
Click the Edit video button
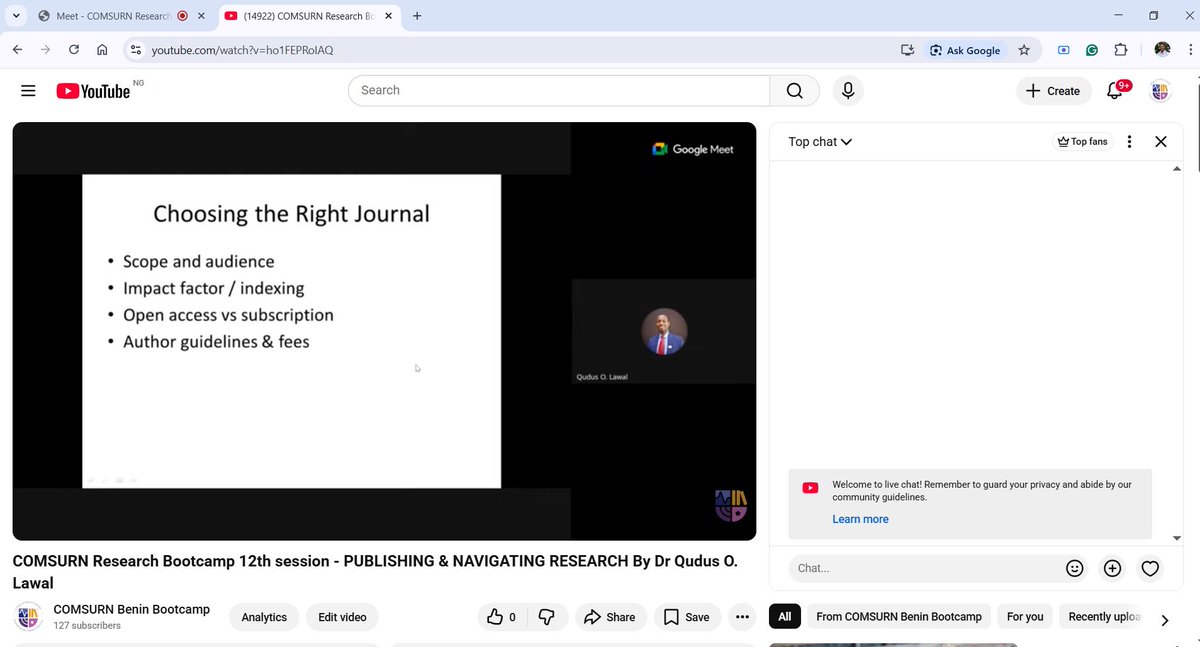click(342, 617)
